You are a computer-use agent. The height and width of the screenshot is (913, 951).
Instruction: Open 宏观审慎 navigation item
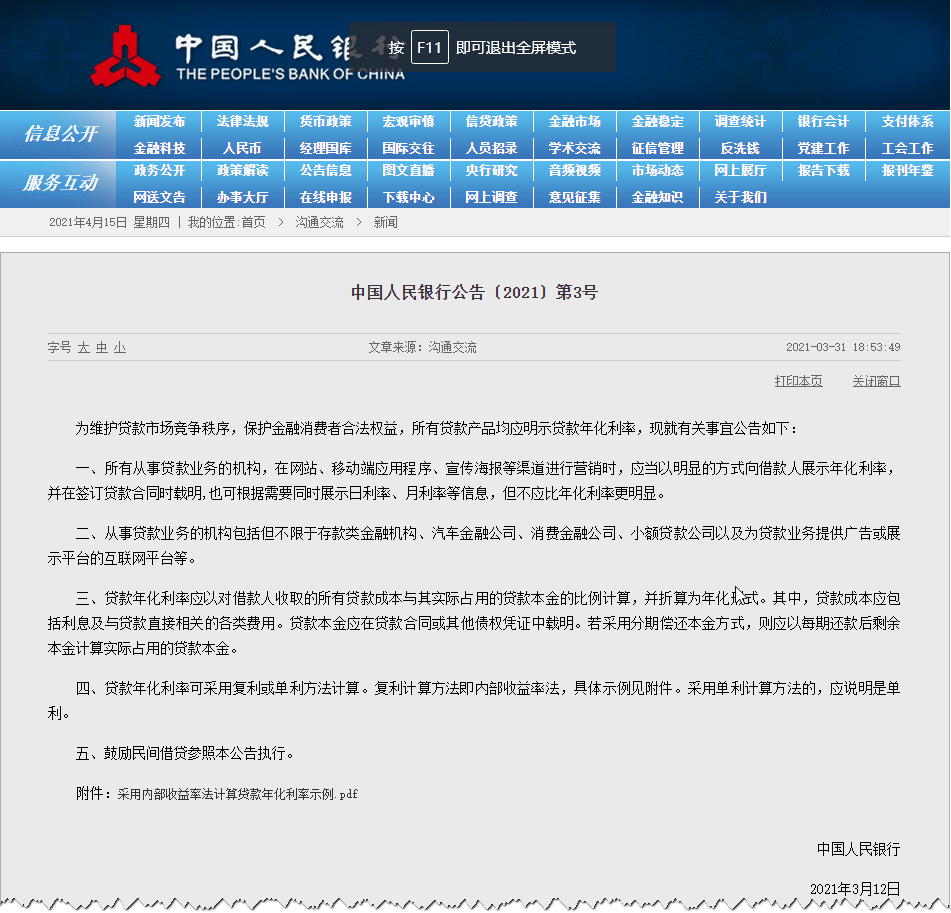click(409, 121)
